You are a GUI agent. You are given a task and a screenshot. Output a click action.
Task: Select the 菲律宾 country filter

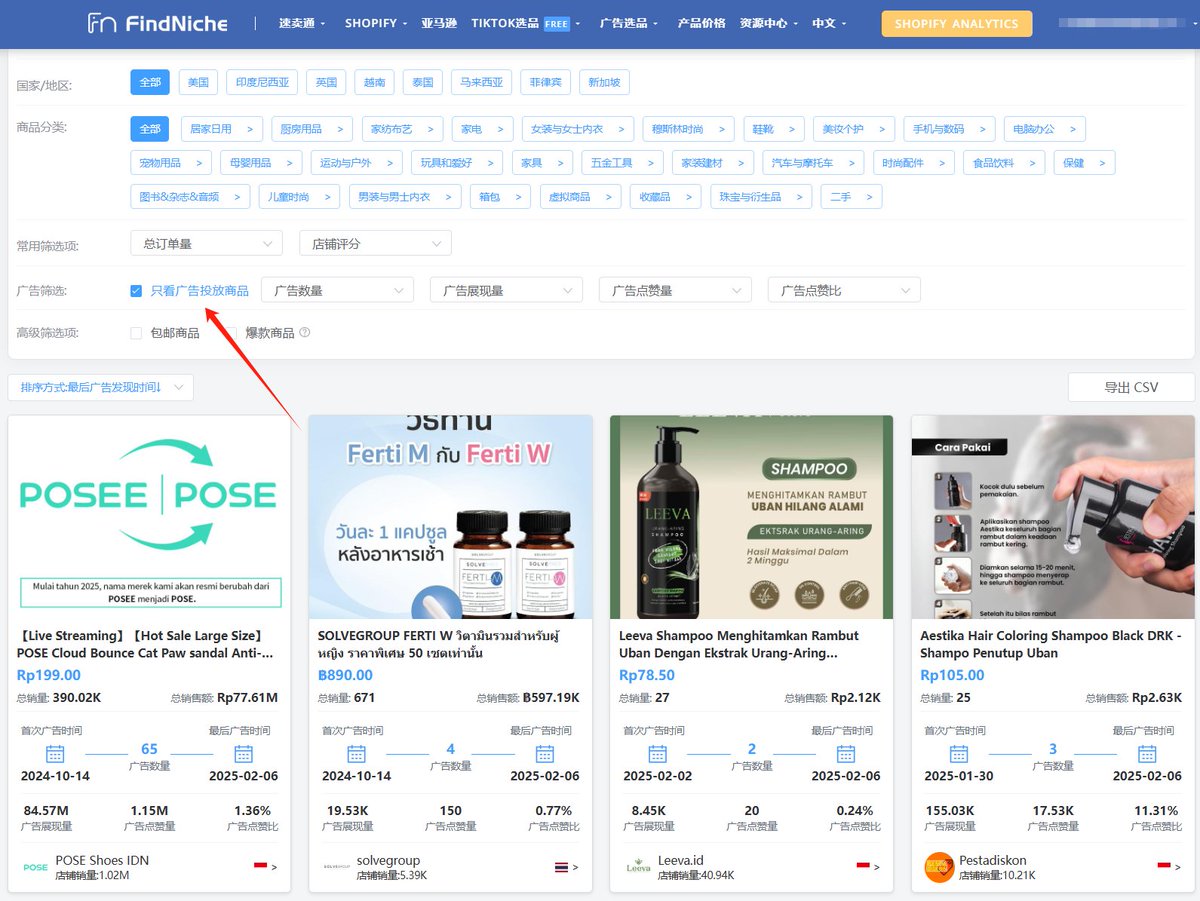click(x=546, y=82)
